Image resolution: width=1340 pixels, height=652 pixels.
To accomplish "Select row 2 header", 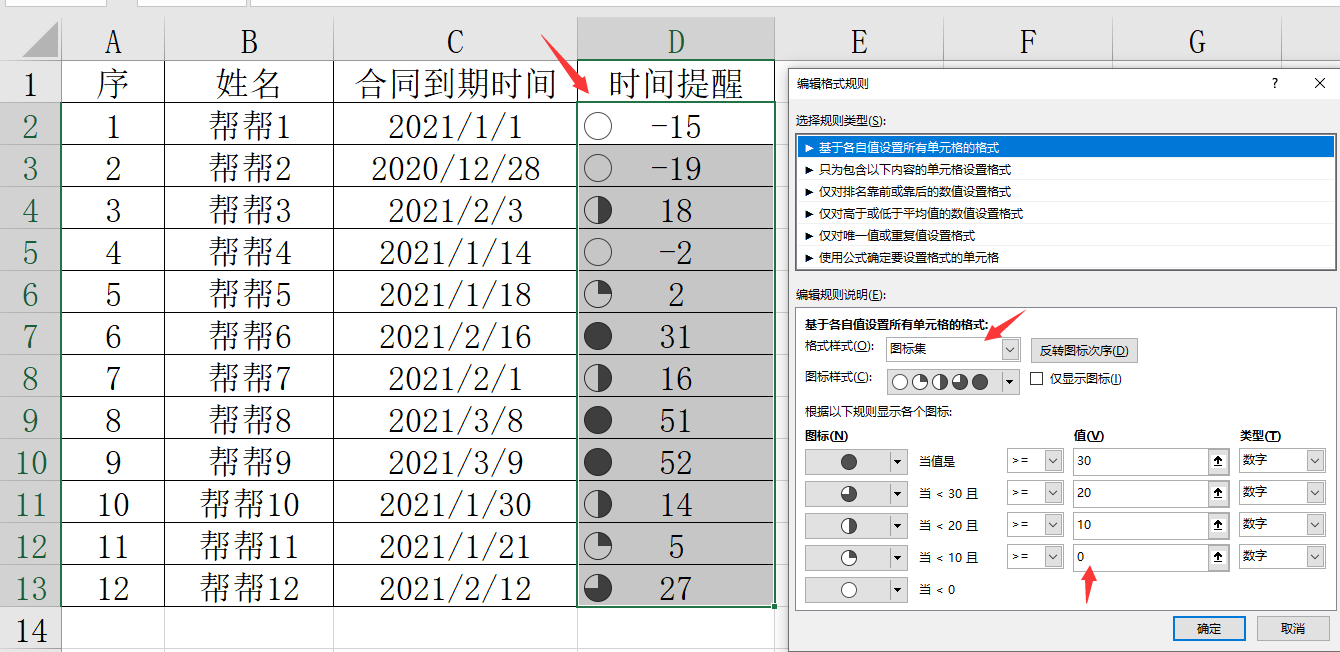I will coord(30,125).
